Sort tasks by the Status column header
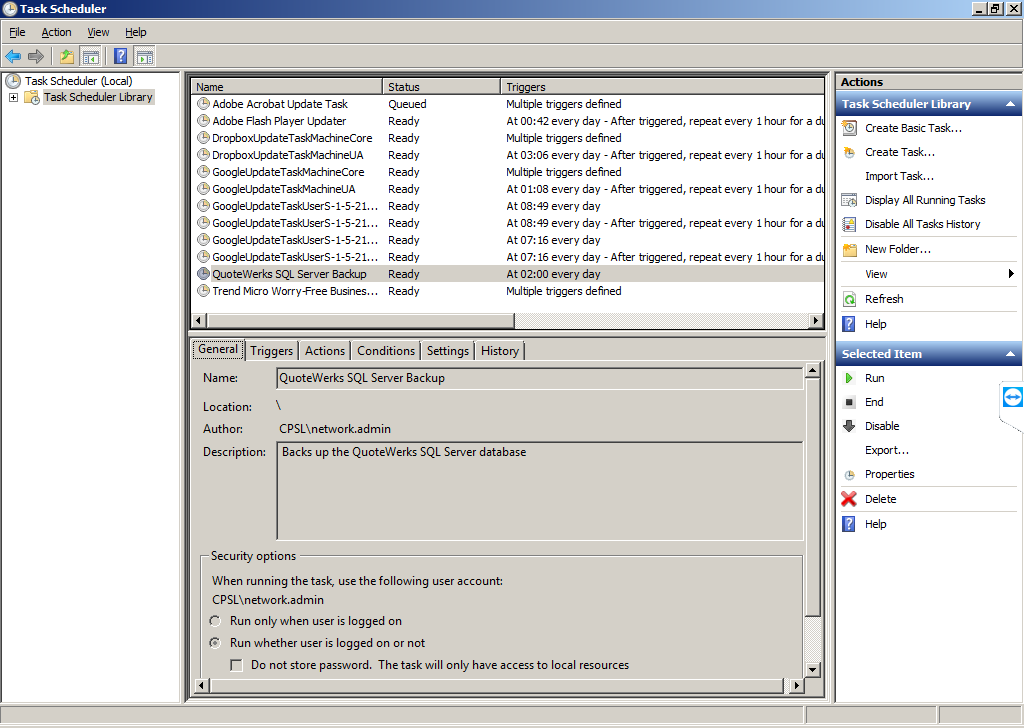Viewport: 1024px width, 728px height. coord(441,87)
